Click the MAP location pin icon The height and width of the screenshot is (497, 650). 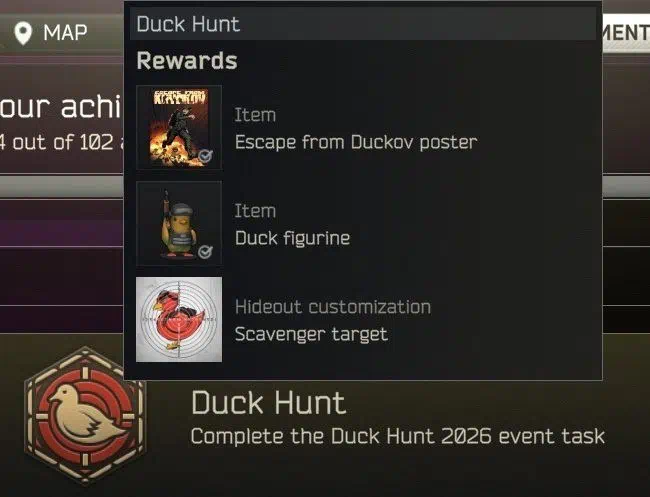point(23,33)
